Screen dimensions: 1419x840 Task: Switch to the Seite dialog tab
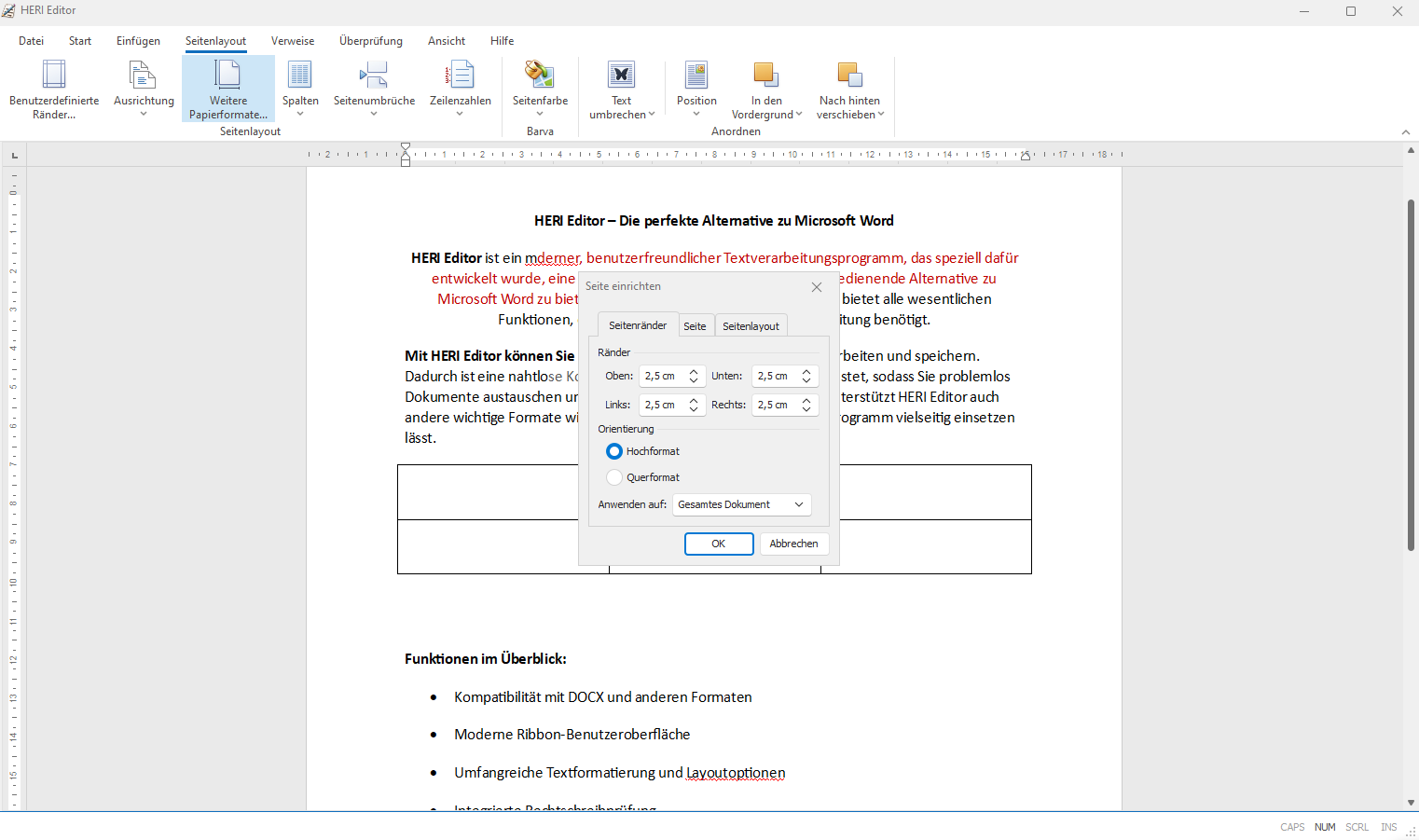tap(695, 326)
